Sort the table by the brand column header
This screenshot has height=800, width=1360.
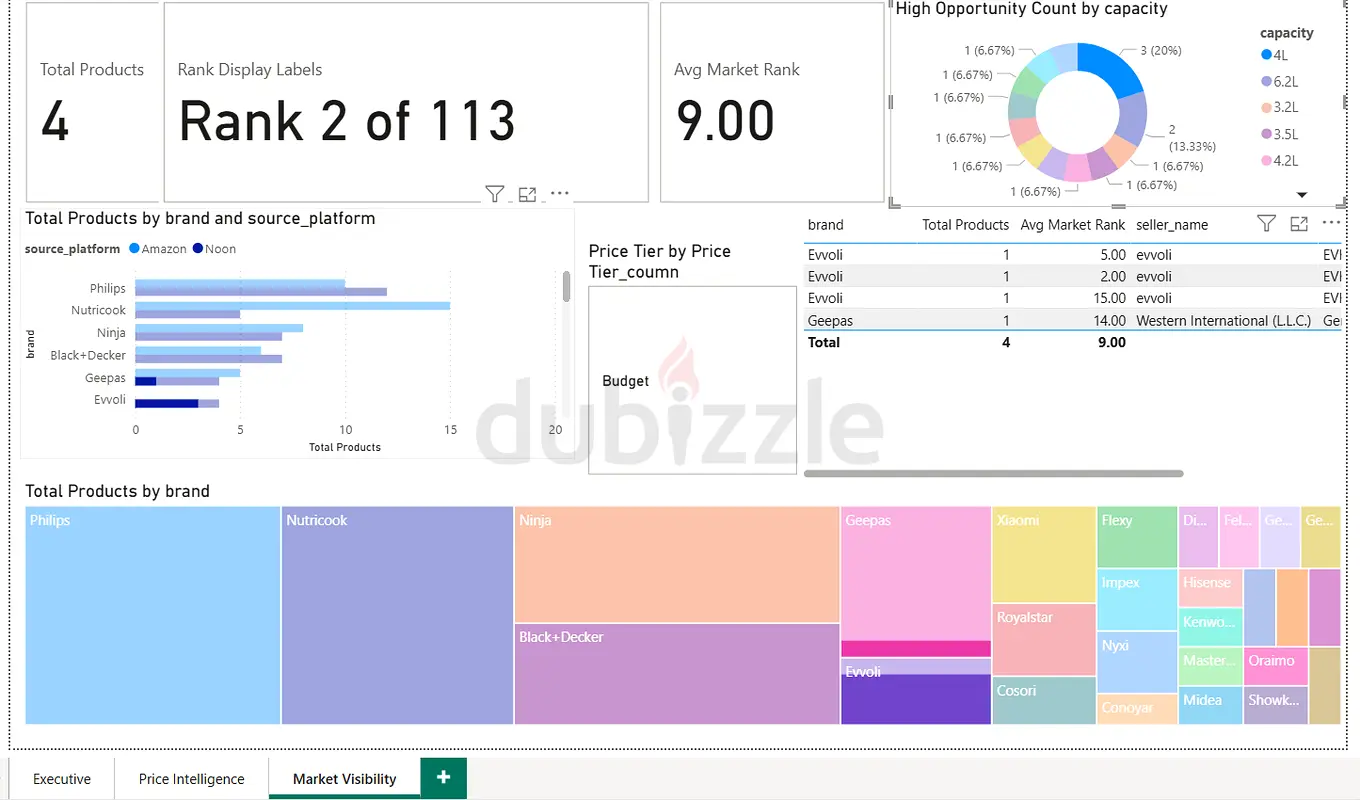point(826,225)
